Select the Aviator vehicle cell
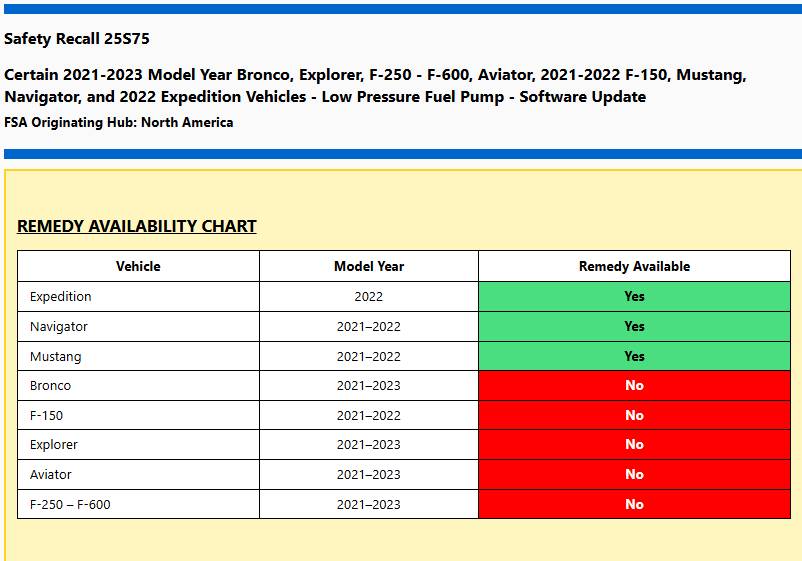The height and width of the screenshot is (561, 802). [138, 475]
